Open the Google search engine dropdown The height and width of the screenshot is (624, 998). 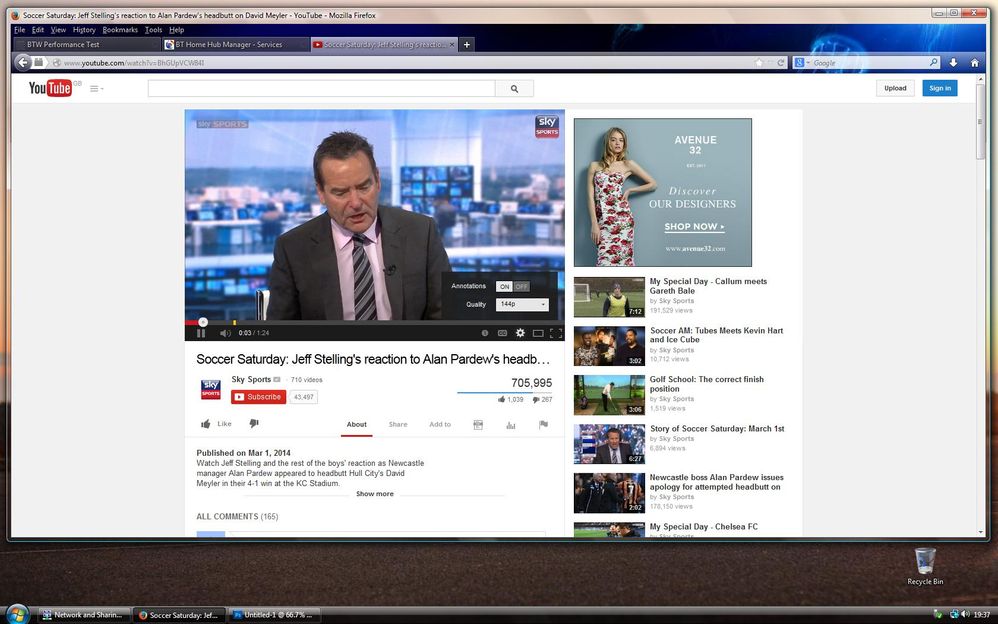pos(802,62)
